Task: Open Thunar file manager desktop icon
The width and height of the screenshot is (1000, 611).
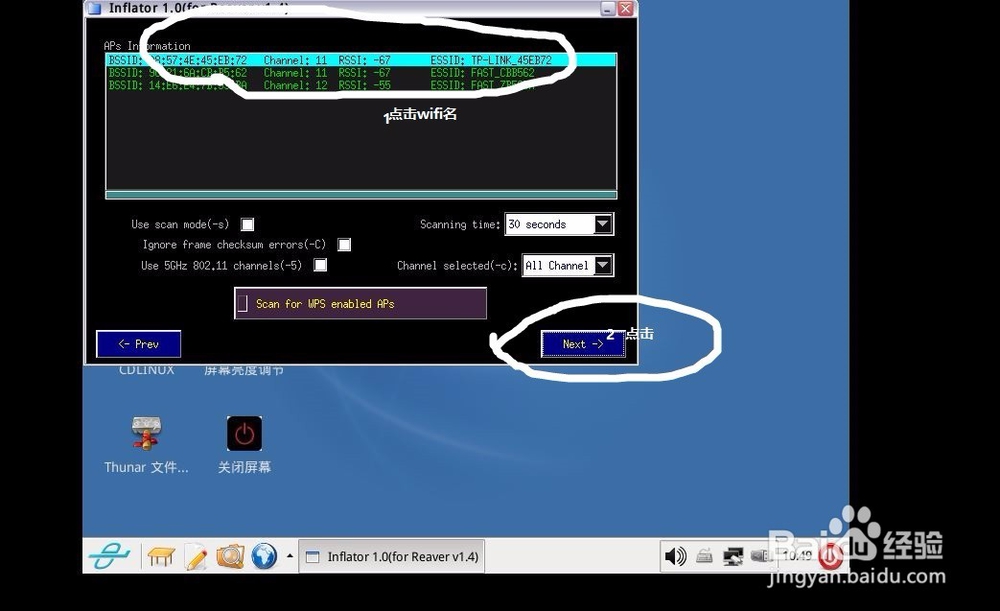Action: [x=146, y=445]
